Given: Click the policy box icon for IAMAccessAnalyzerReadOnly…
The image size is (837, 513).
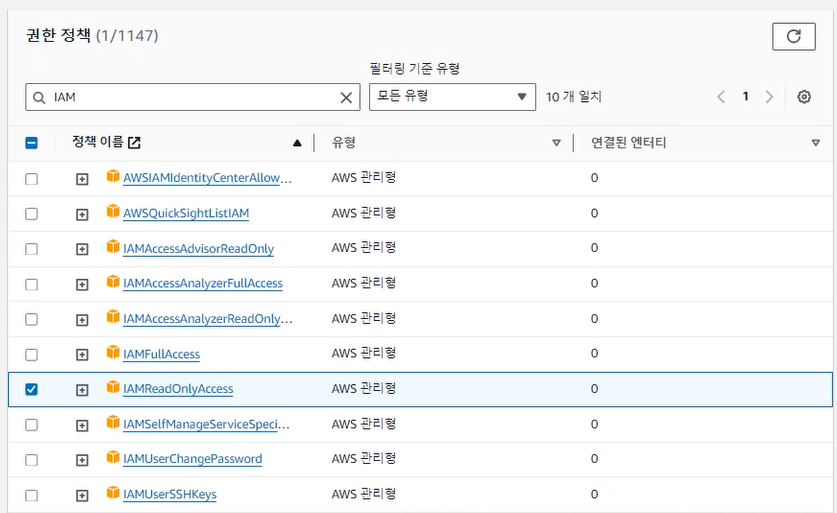Looking at the screenshot, I should pos(113,317).
